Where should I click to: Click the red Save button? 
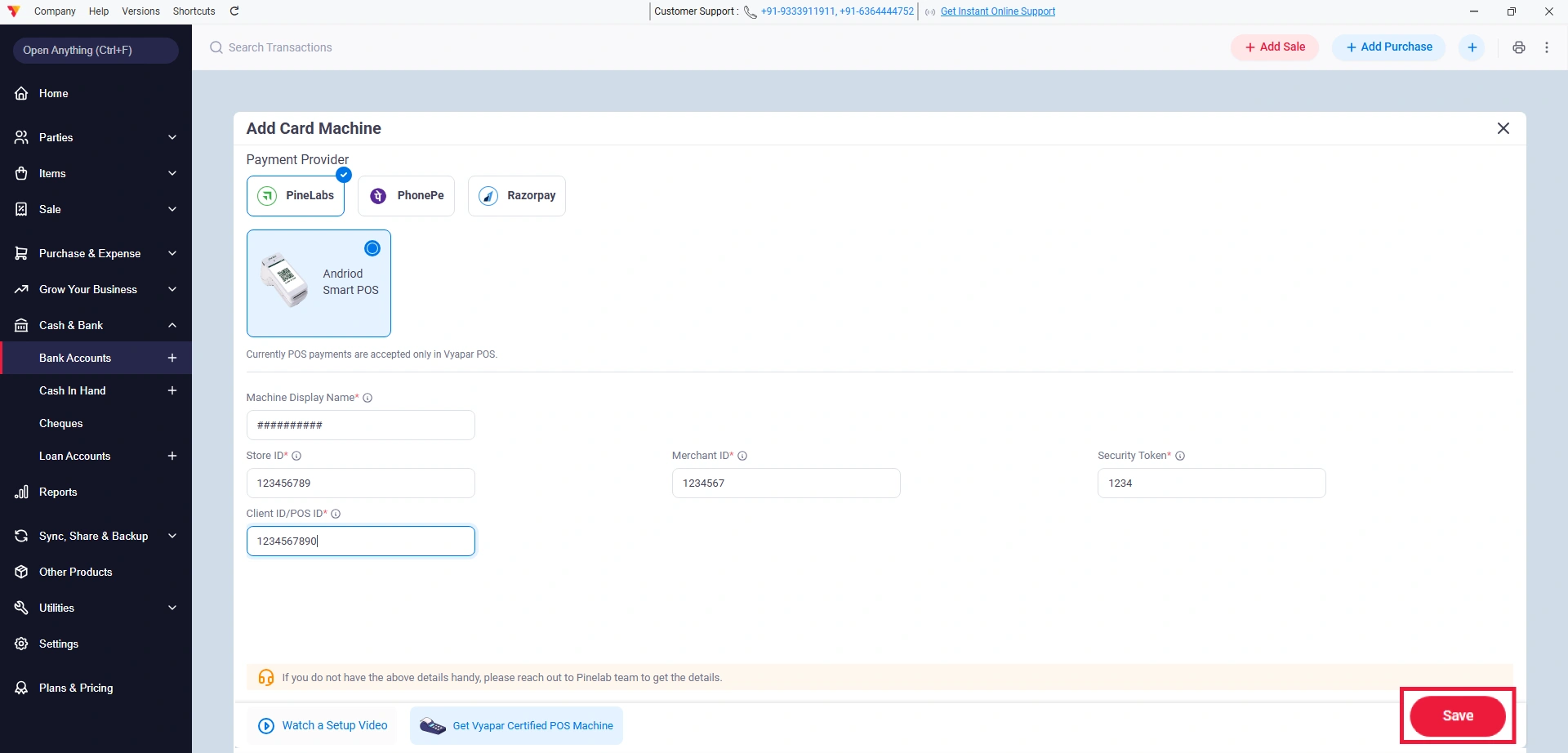[1458, 716]
